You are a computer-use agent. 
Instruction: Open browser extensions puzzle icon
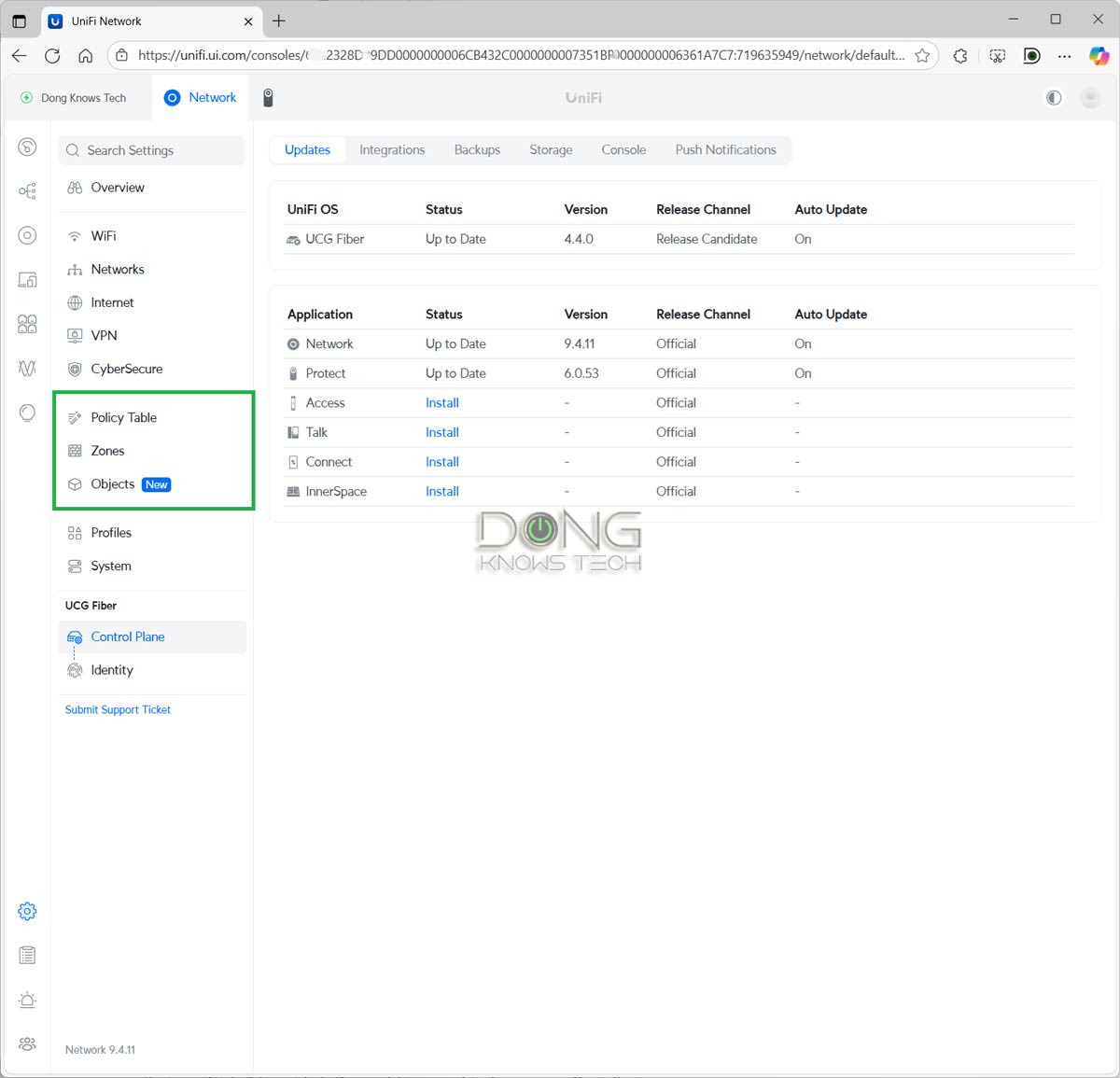(960, 56)
